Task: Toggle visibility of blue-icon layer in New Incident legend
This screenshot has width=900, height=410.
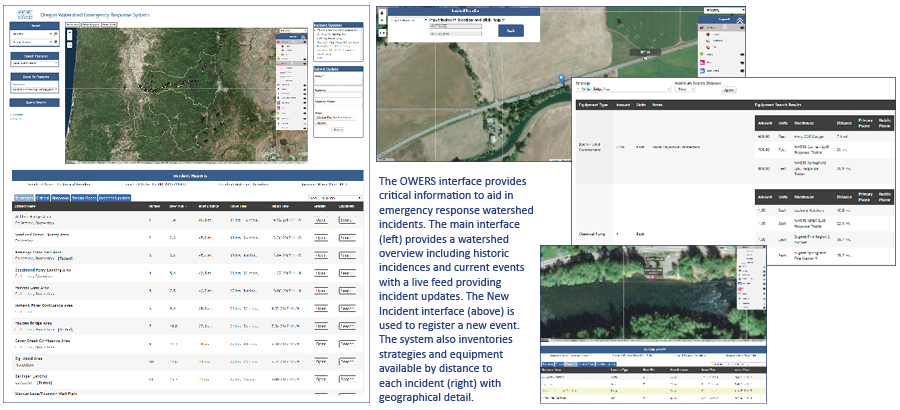Action: pyautogui.click(x=742, y=71)
